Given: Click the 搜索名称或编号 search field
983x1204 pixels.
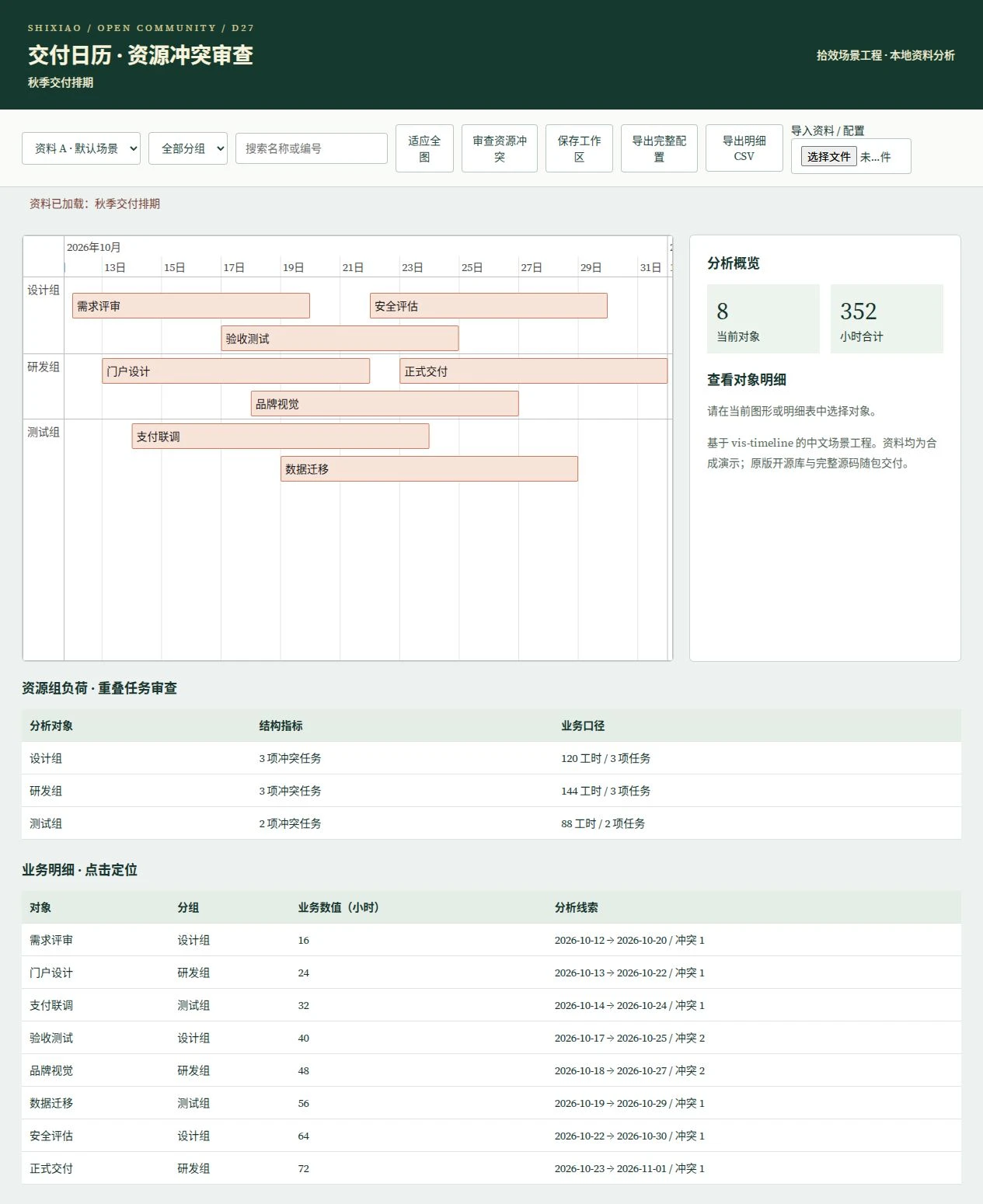Looking at the screenshot, I should [x=312, y=148].
